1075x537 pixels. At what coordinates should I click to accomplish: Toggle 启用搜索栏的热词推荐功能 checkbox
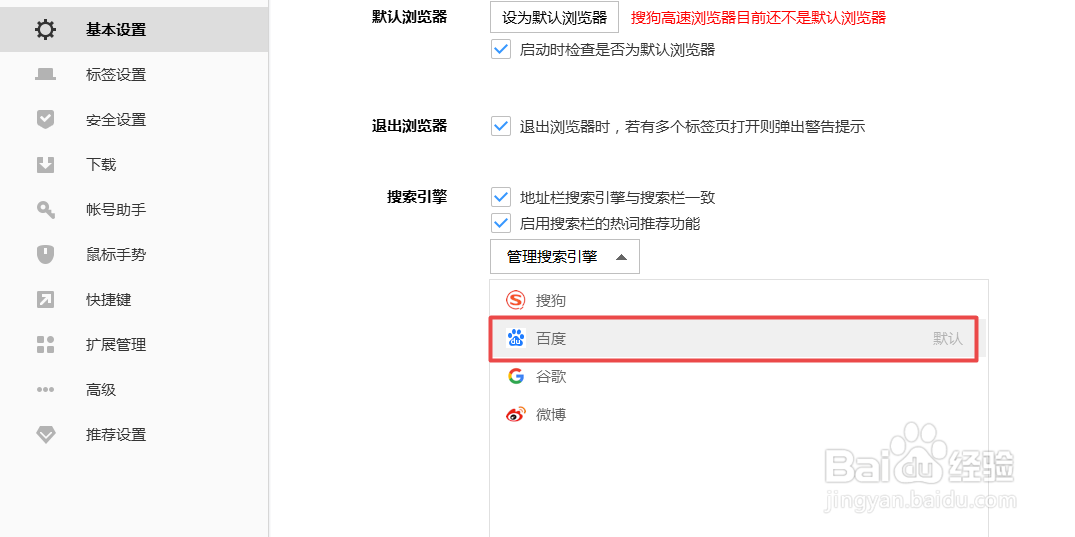501,223
